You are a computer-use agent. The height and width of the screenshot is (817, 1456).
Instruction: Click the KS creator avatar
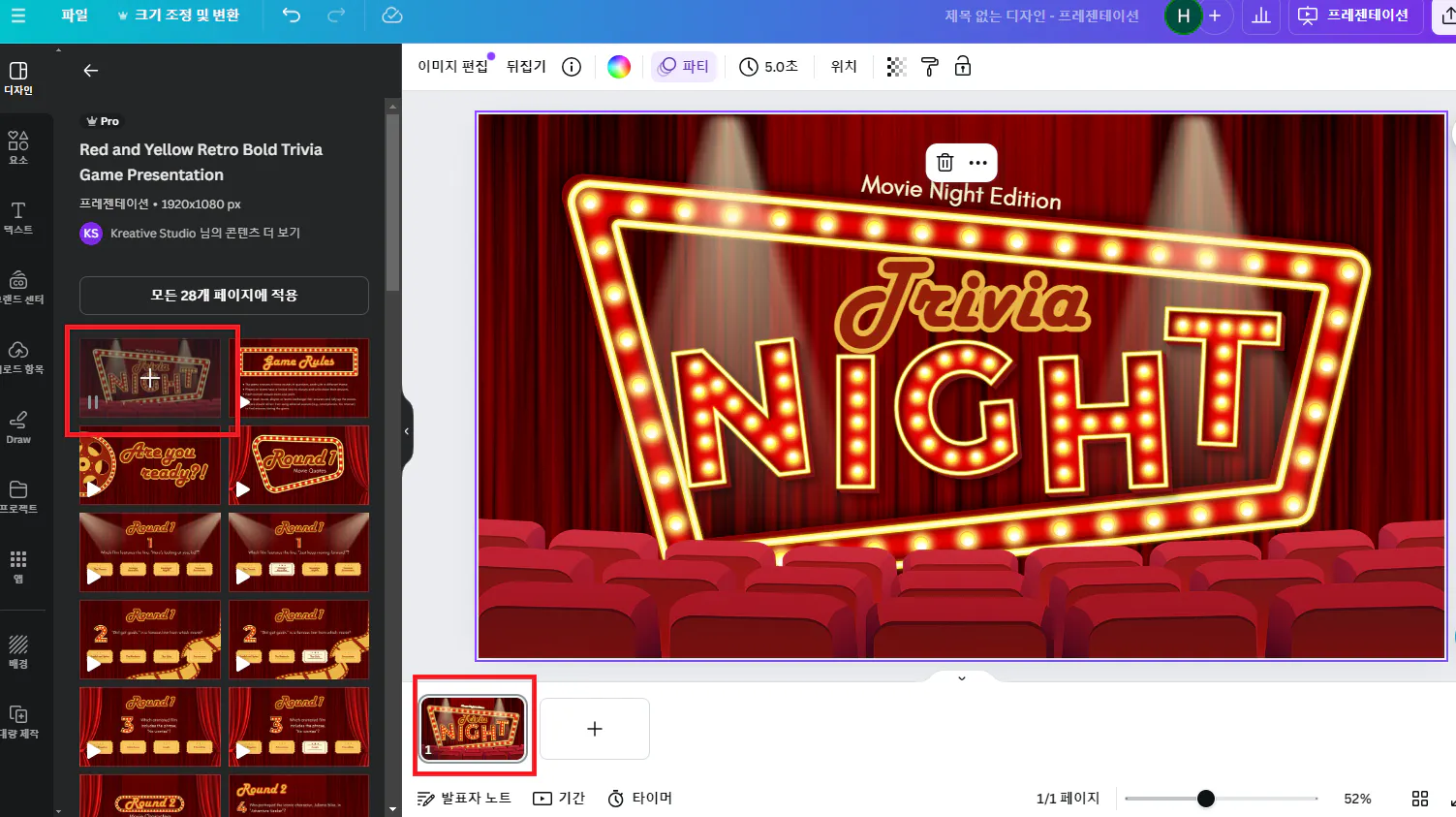coord(91,234)
